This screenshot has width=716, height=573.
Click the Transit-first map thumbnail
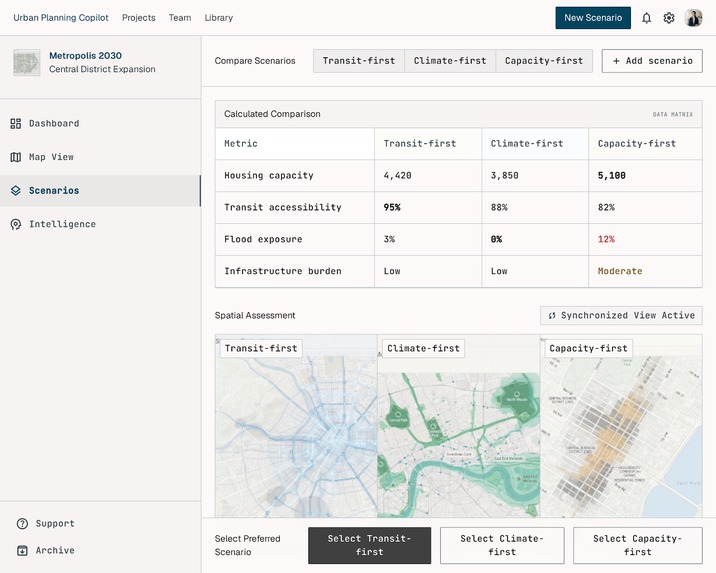coord(296,426)
